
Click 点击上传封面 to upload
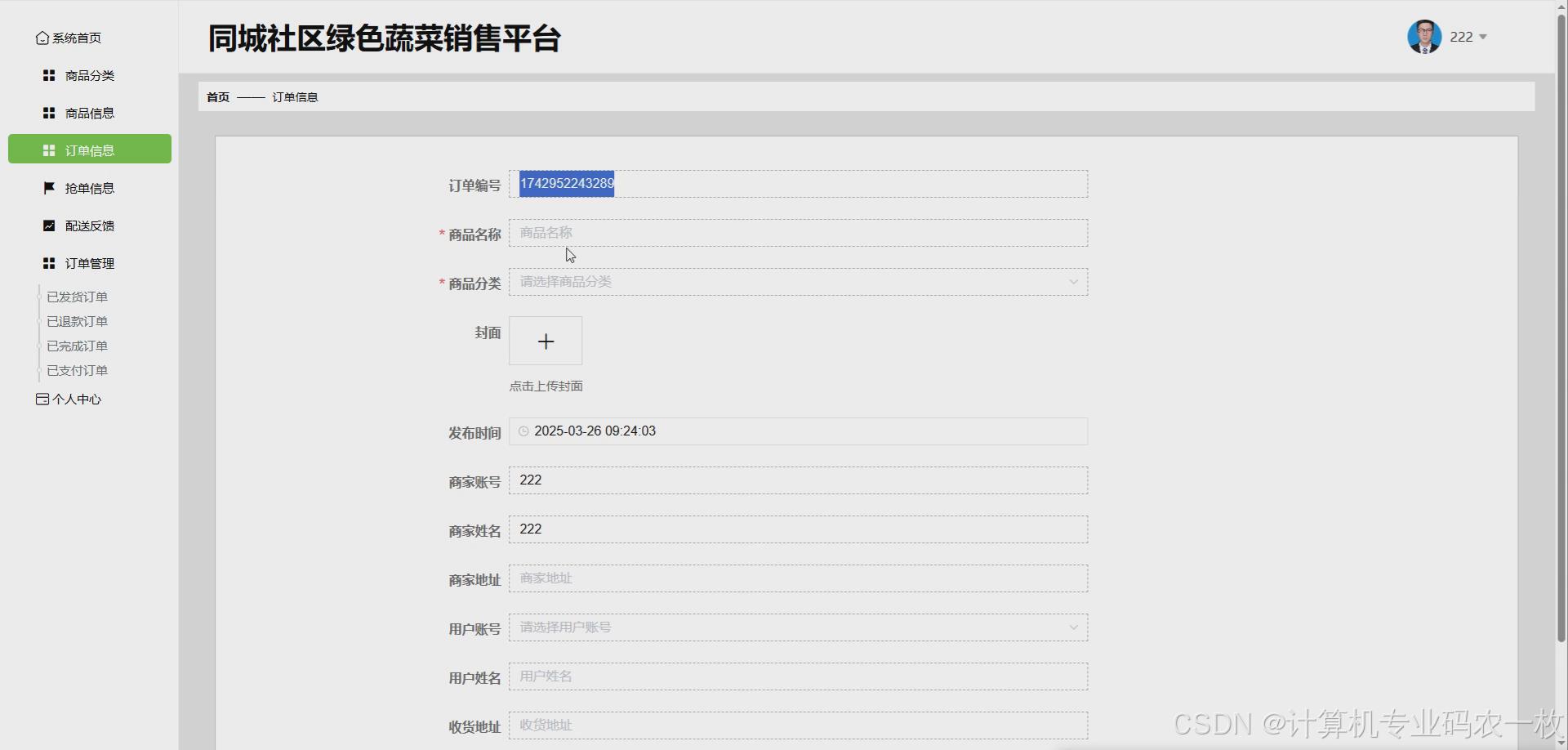[x=546, y=386]
